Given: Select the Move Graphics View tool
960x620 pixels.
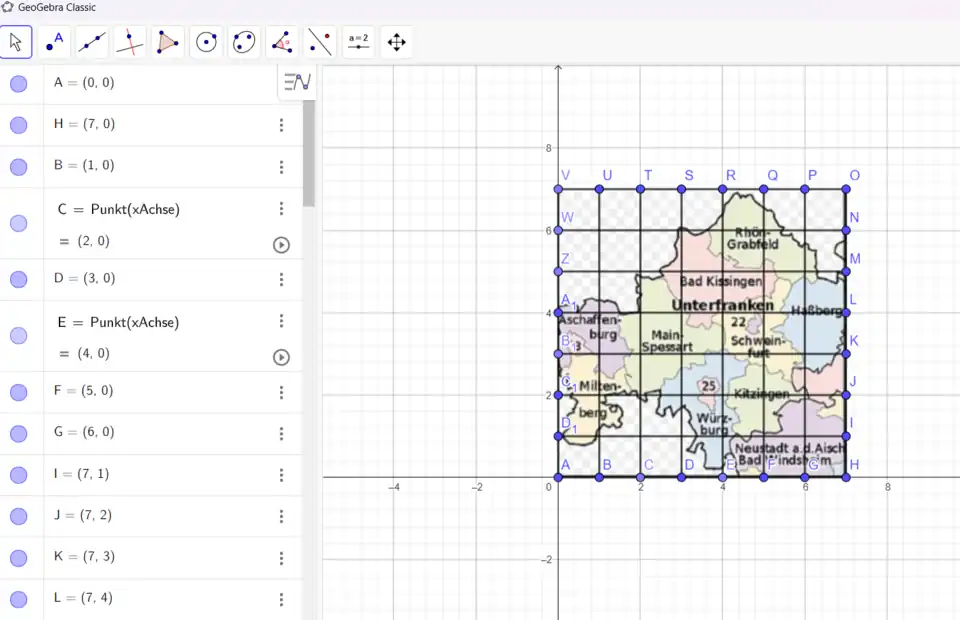Looking at the screenshot, I should [x=396, y=42].
